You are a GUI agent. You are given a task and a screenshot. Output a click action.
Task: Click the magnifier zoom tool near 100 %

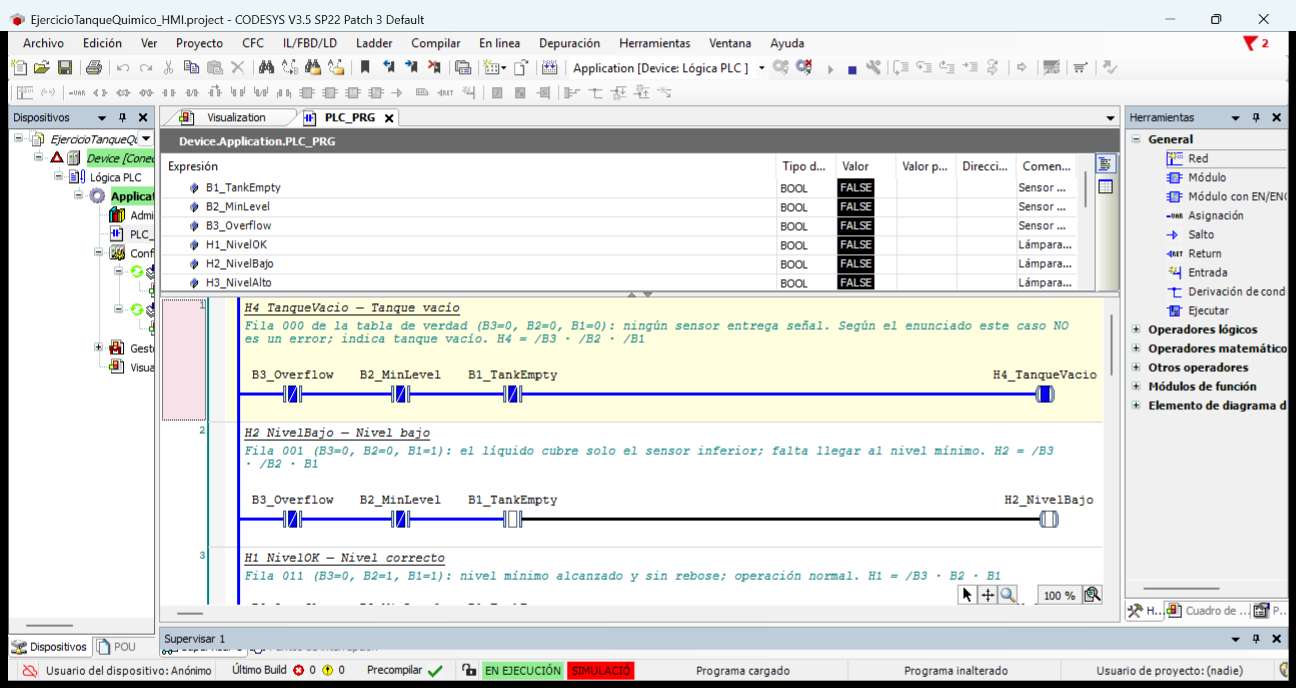pos(1007,595)
